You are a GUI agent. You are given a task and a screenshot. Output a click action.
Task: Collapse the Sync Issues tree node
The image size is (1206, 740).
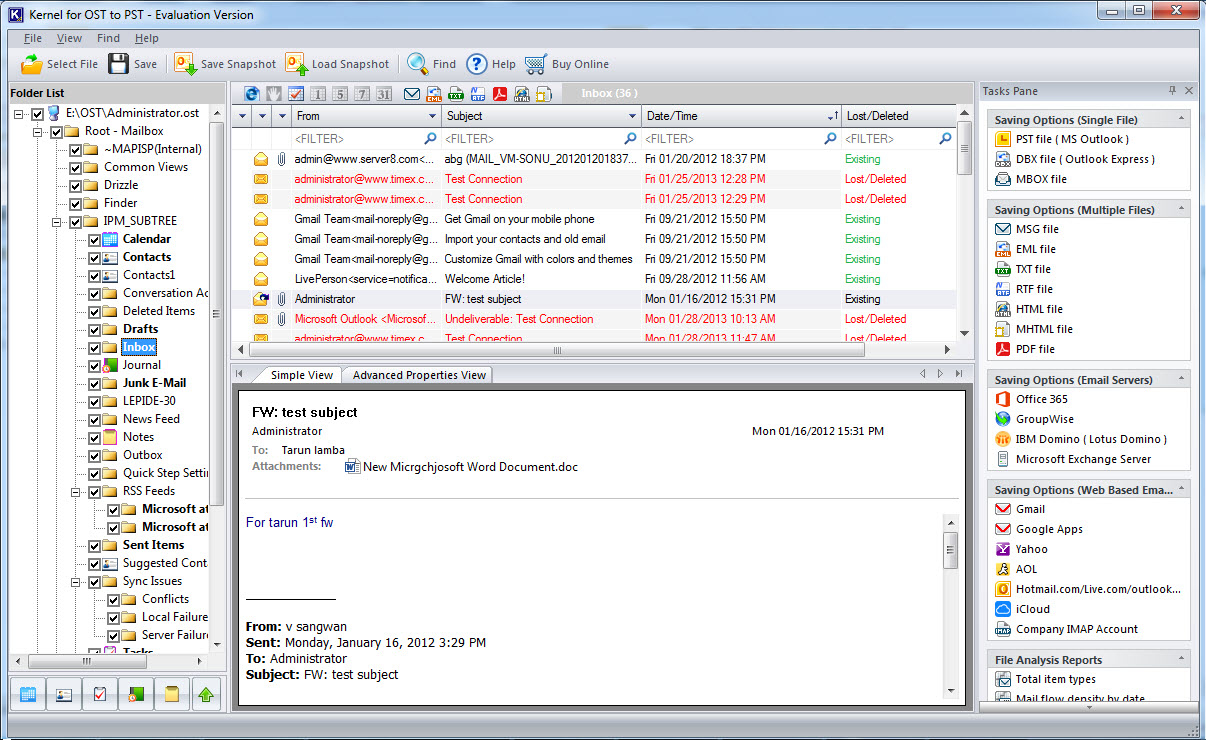[x=76, y=582]
